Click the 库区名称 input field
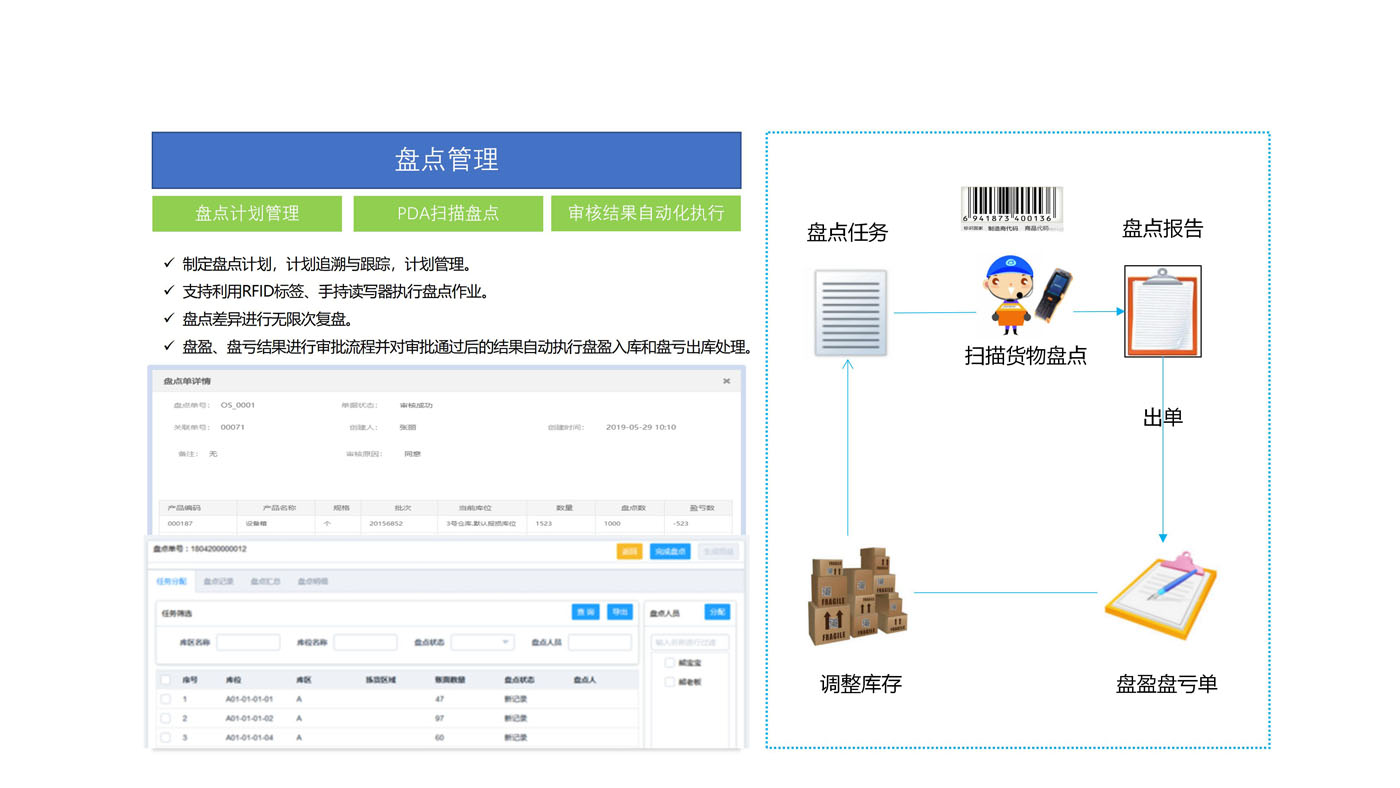Viewport: 1400px width, 788px height. 248,642
